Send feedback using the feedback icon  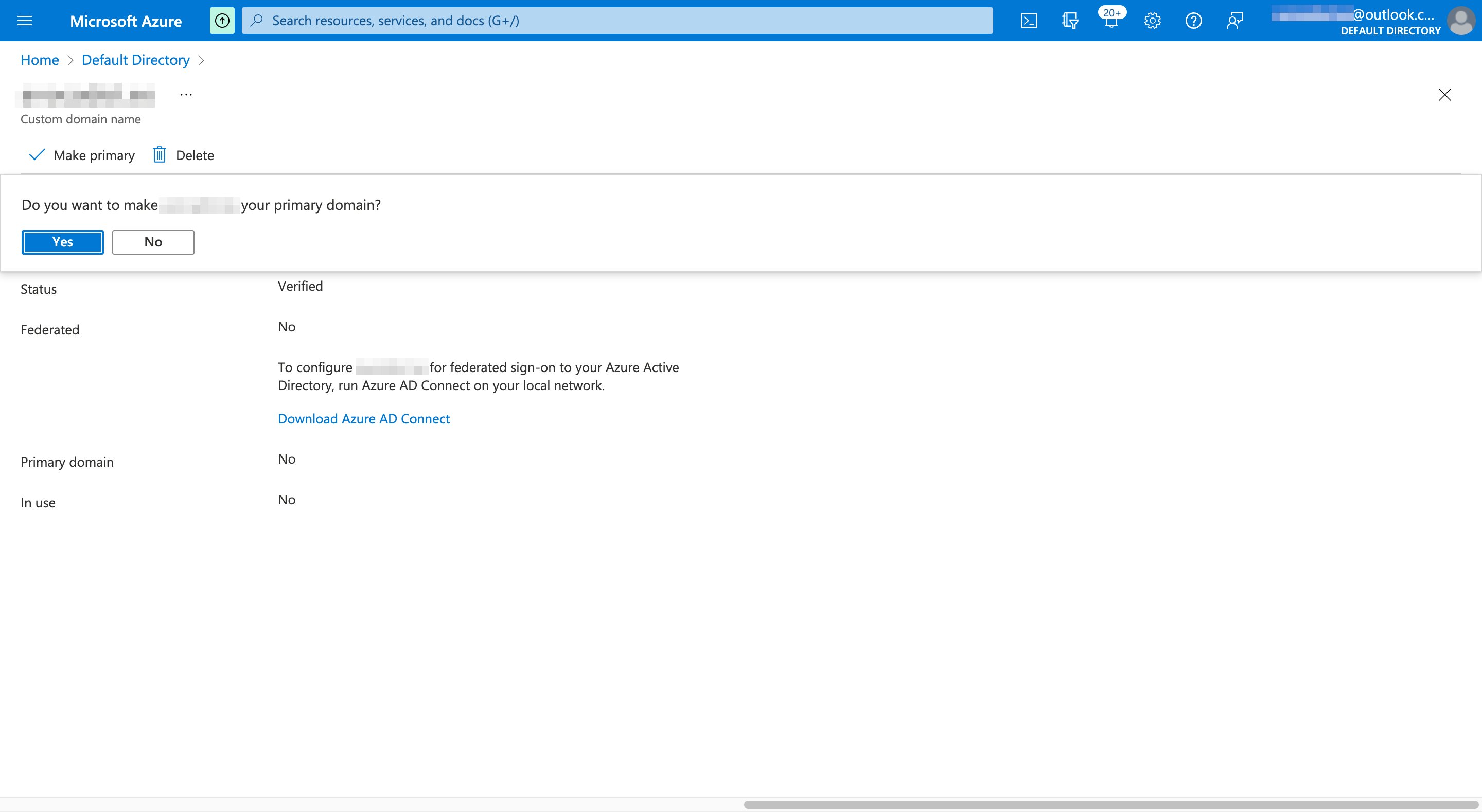[1234, 20]
